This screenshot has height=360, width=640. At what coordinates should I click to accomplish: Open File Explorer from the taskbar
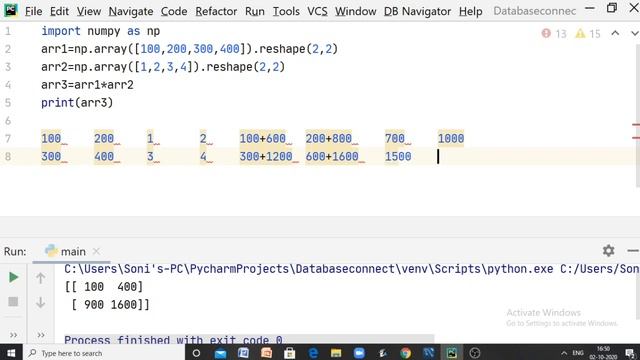336,353
